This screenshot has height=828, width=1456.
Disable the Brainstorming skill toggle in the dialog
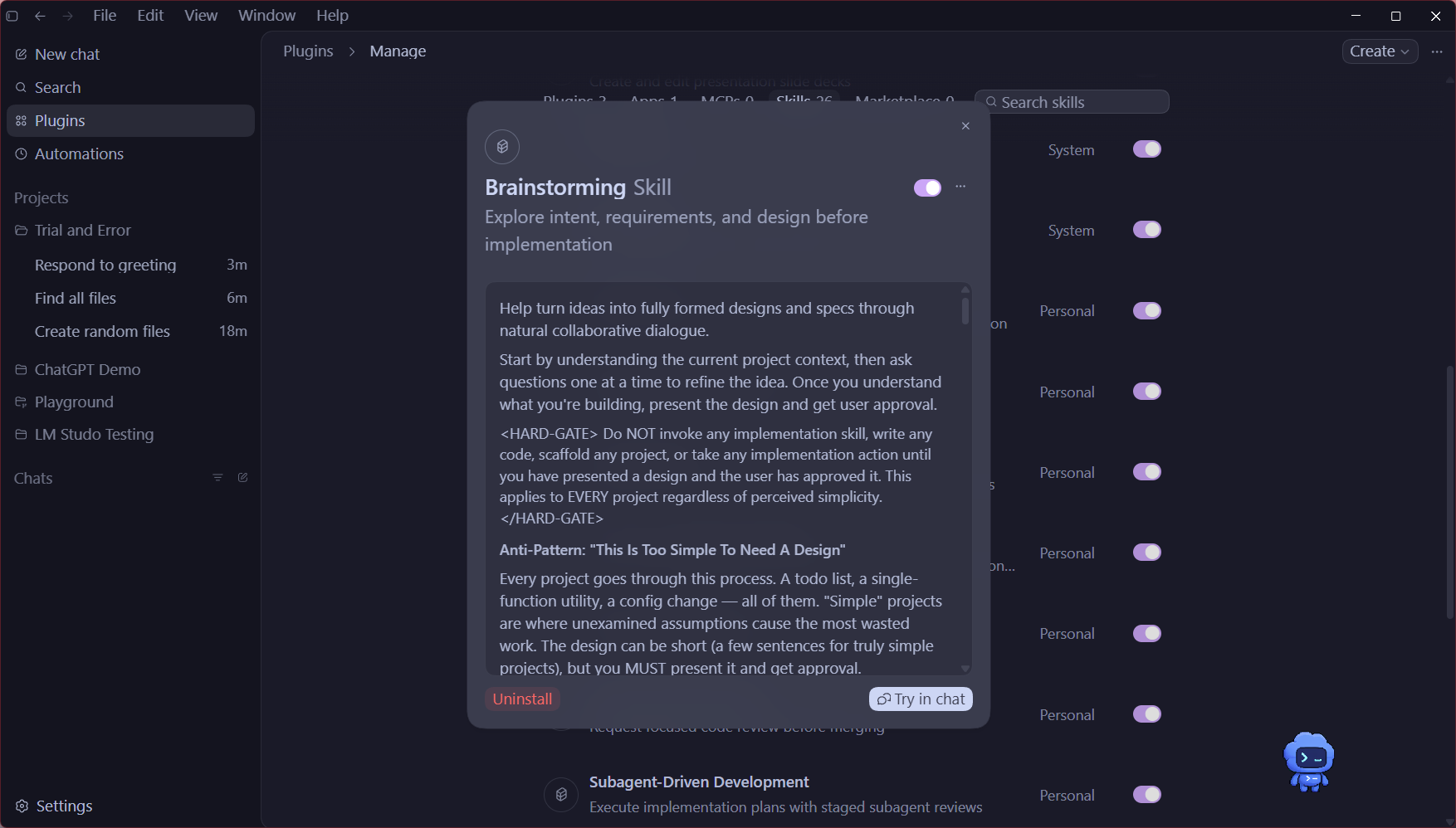coord(927,188)
